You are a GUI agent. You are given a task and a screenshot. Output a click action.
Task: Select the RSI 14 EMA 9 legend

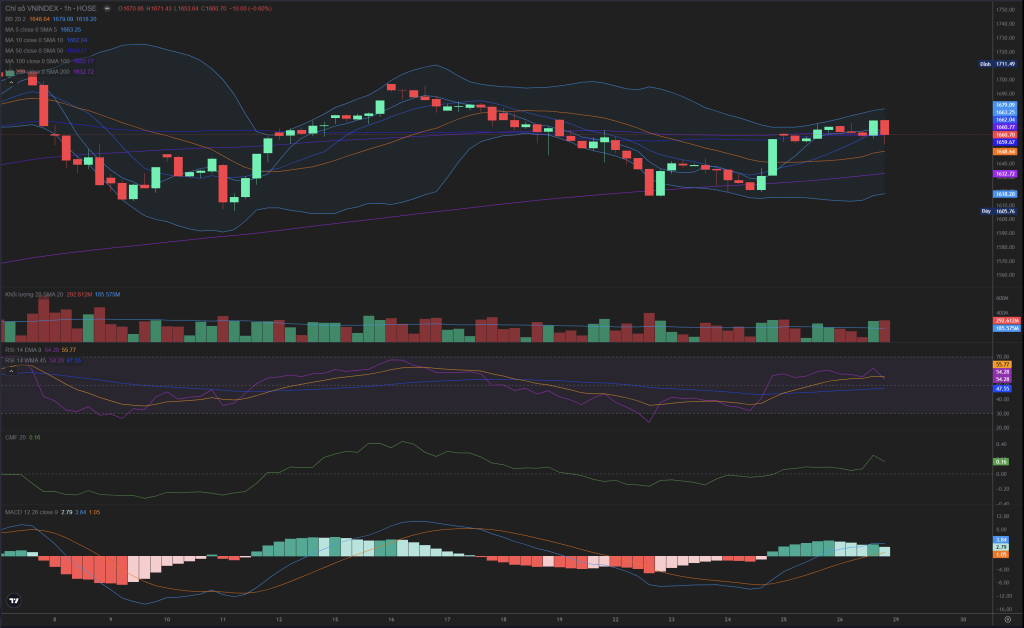(x=24, y=348)
